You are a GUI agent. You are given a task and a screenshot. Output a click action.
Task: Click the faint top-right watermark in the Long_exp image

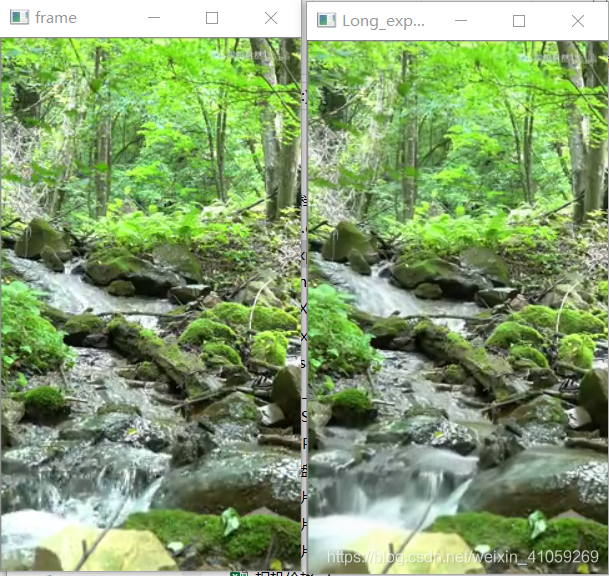pyautogui.click(x=558, y=58)
